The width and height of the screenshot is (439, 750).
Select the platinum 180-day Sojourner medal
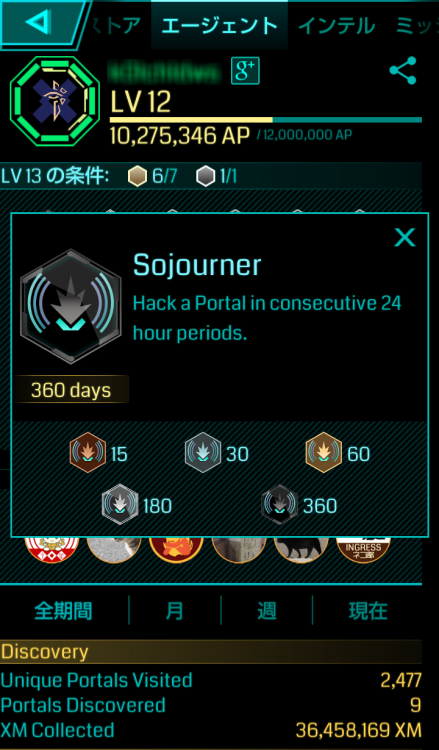[120, 504]
